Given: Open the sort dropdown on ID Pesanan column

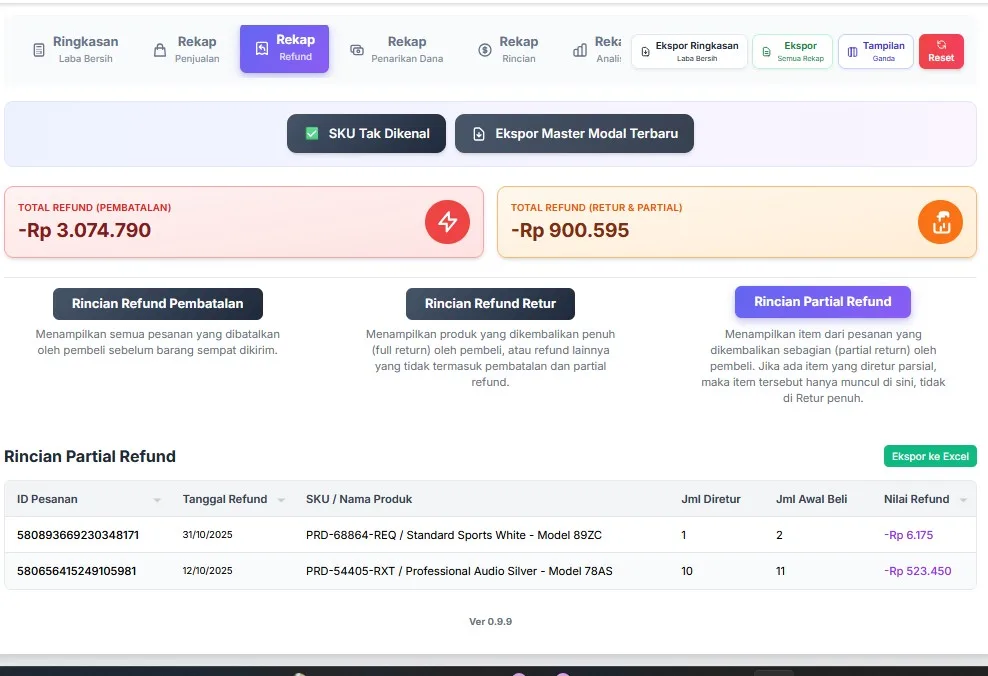Looking at the screenshot, I should (157, 499).
